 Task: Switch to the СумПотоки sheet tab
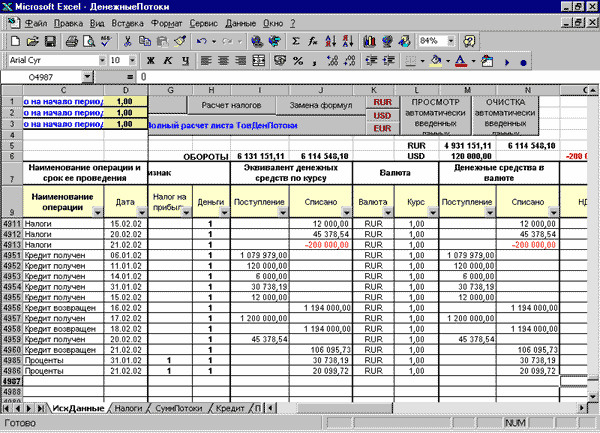pyautogui.click(x=179, y=408)
